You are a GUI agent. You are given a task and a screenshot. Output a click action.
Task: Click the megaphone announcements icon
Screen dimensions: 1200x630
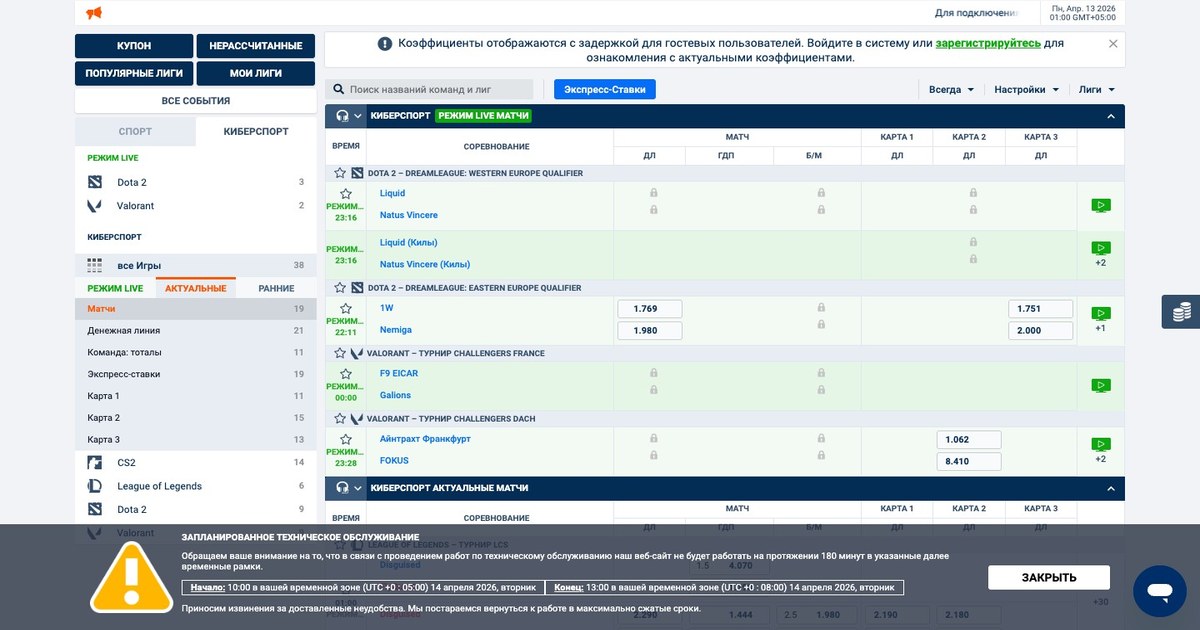(x=94, y=13)
